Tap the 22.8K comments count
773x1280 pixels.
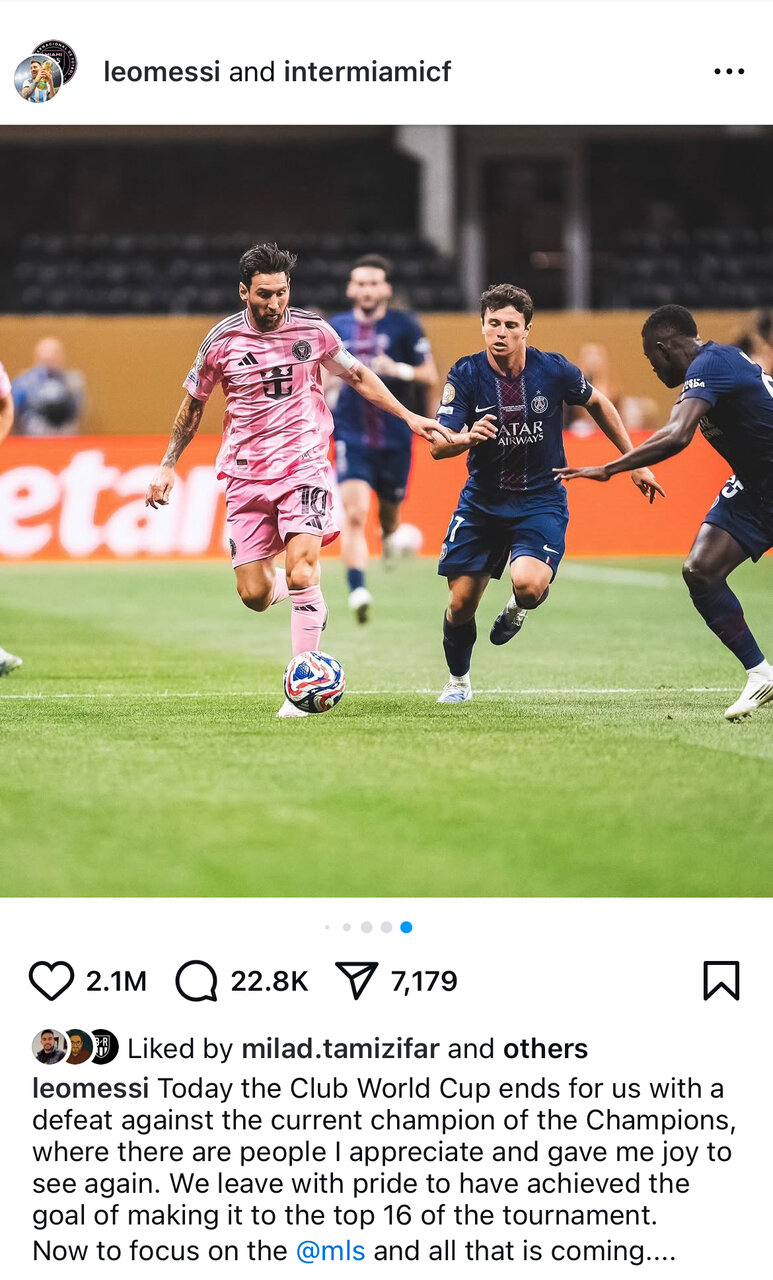click(x=269, y=982)
